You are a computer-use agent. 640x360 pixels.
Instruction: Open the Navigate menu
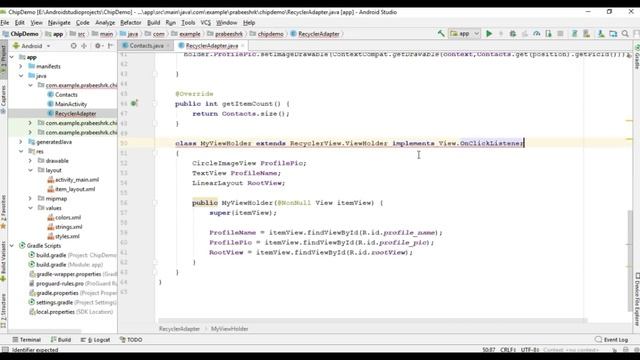pyautogui.click(x=59, y=23)
